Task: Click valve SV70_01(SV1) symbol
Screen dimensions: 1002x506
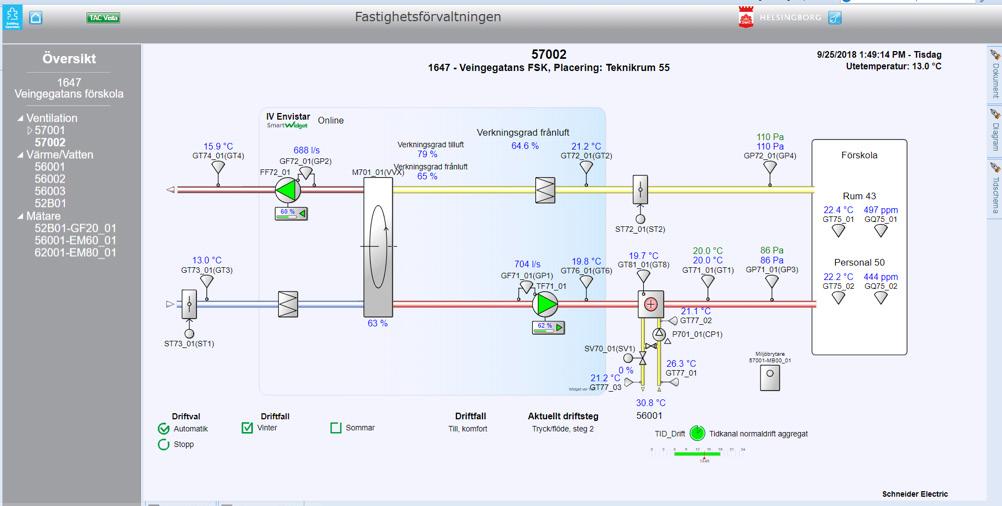Action: [x=643, y=359]
